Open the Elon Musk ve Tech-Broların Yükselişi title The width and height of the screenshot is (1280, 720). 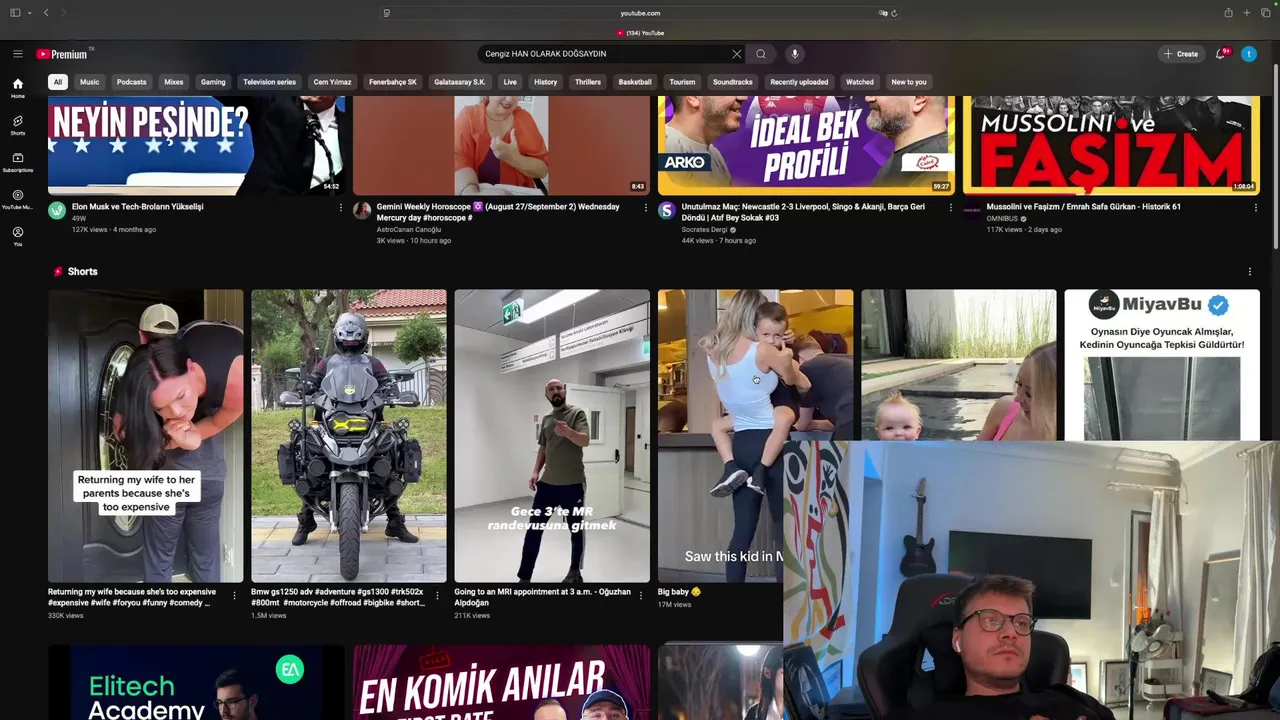tap(137, 207)
